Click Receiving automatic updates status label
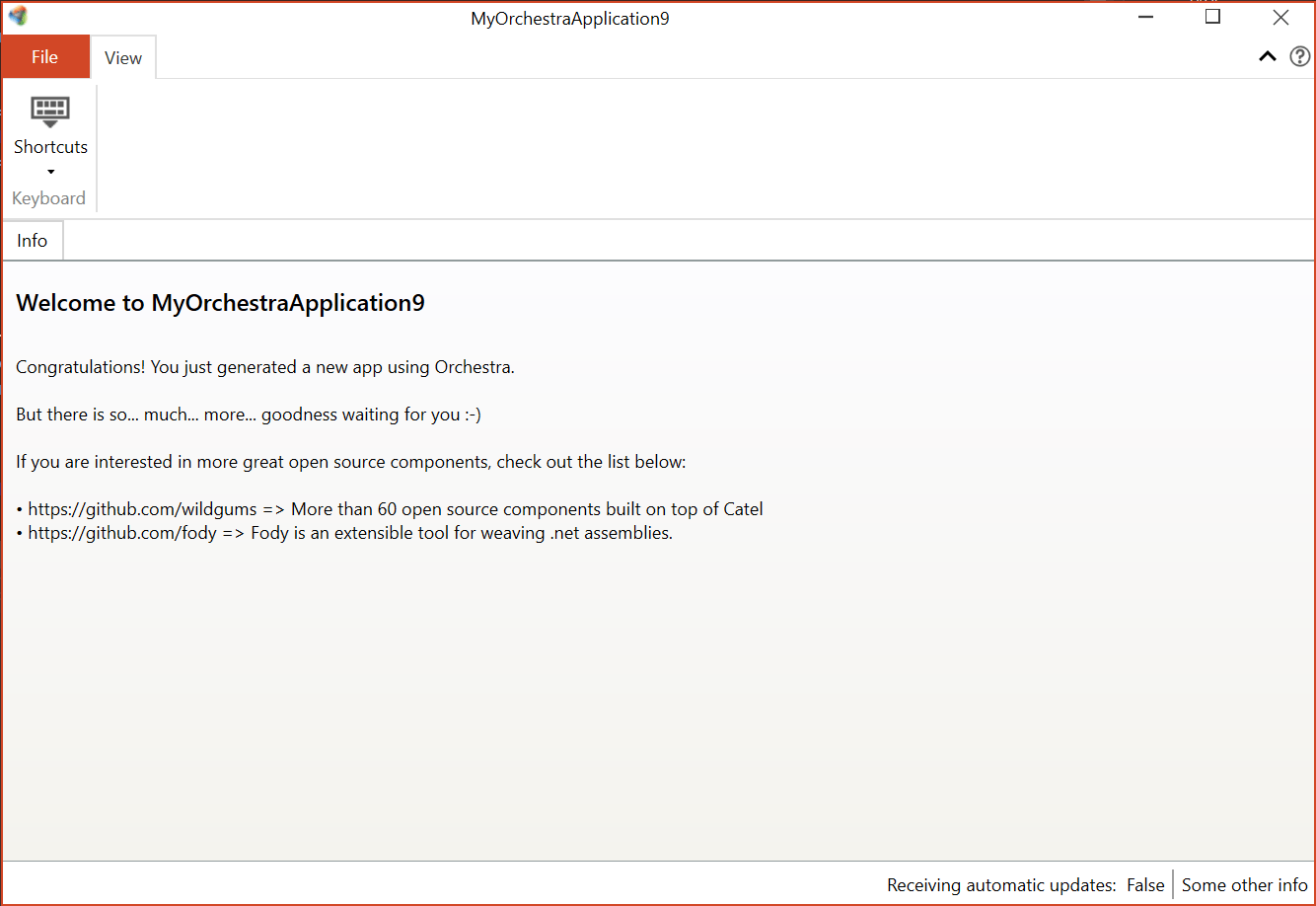This screenshot has height=906, width=1316. pos(1001,885)
